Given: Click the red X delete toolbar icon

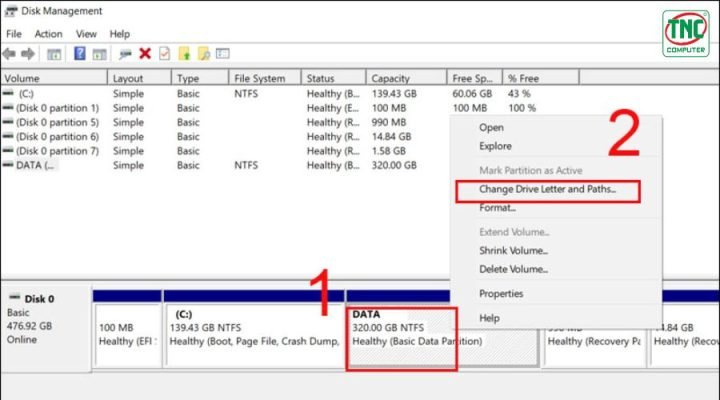Looking at the screenshot, I should [x=145, y=53].
